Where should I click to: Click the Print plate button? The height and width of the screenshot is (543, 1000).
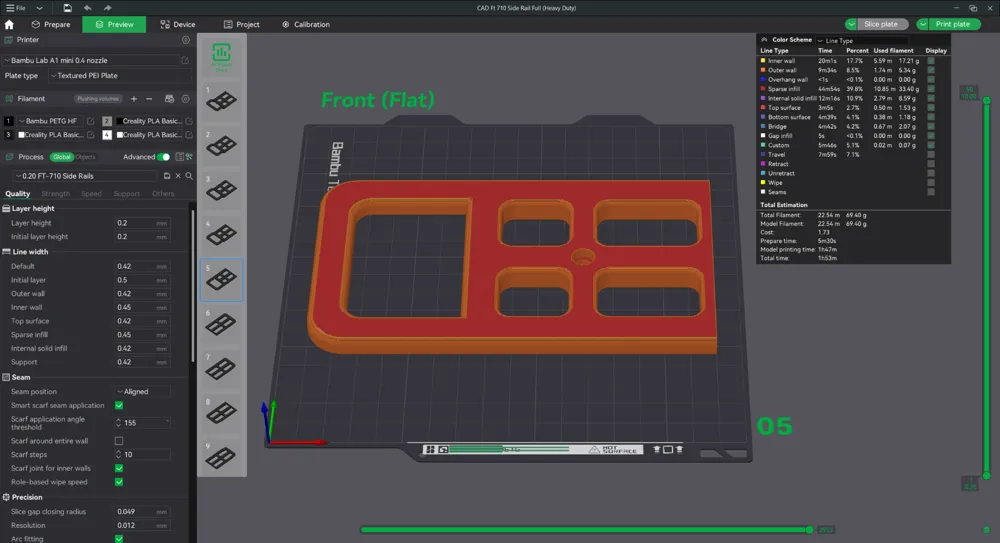pyautogui.click(x=952, y=24)
